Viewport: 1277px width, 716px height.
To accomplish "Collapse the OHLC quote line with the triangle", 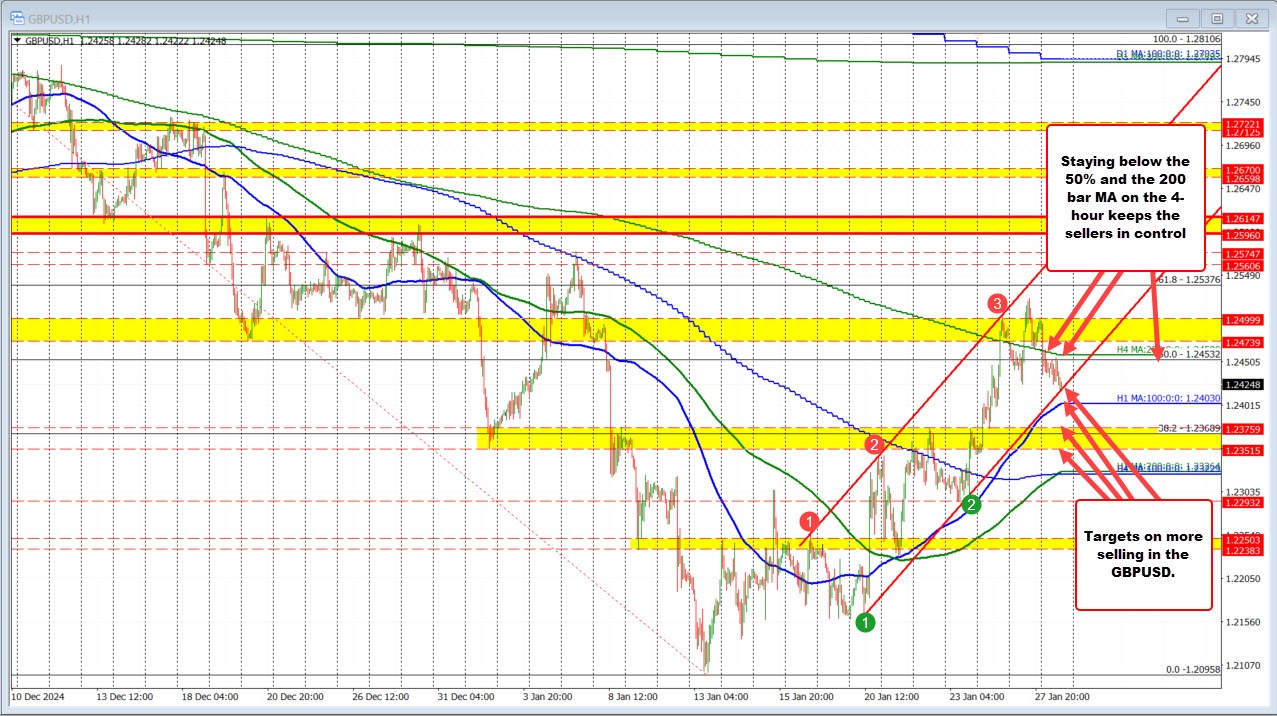I will 15,41.
